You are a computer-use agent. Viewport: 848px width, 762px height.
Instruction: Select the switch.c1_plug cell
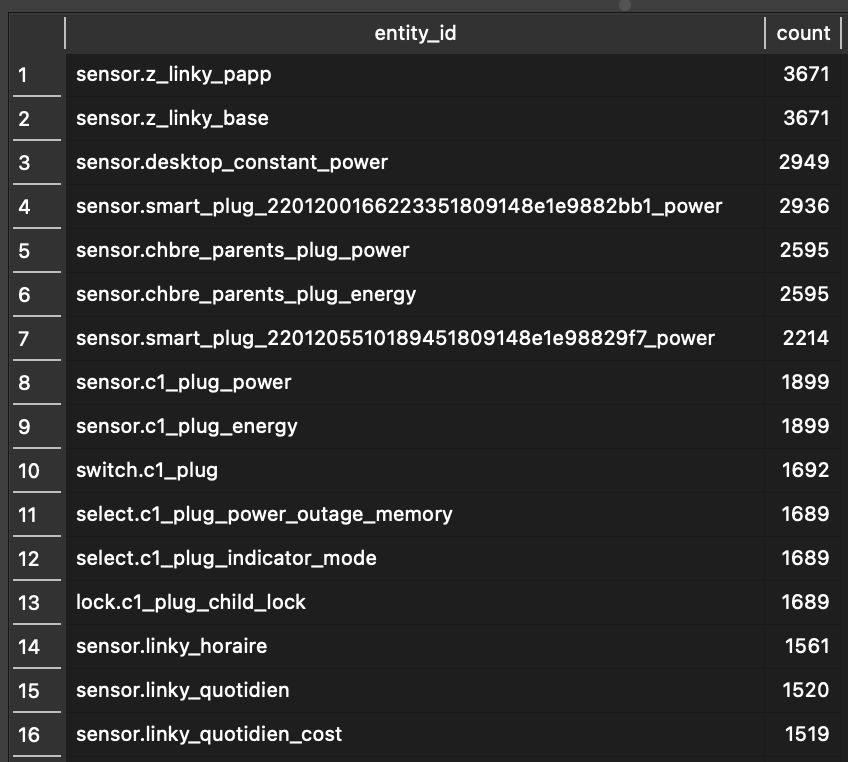point(415,471)
